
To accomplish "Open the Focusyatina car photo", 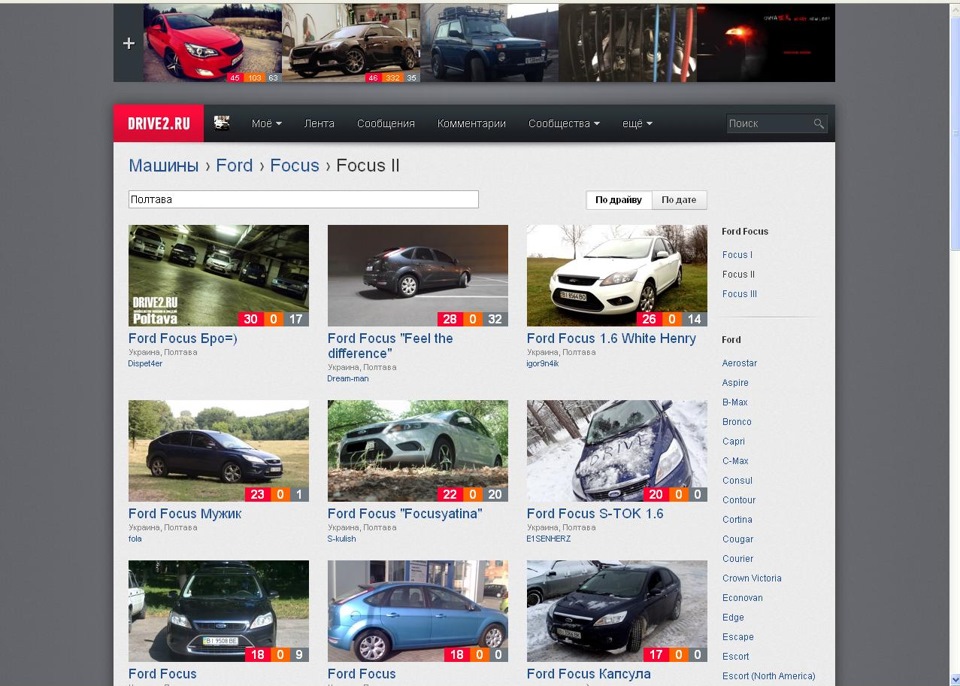I will click(418, 451).
